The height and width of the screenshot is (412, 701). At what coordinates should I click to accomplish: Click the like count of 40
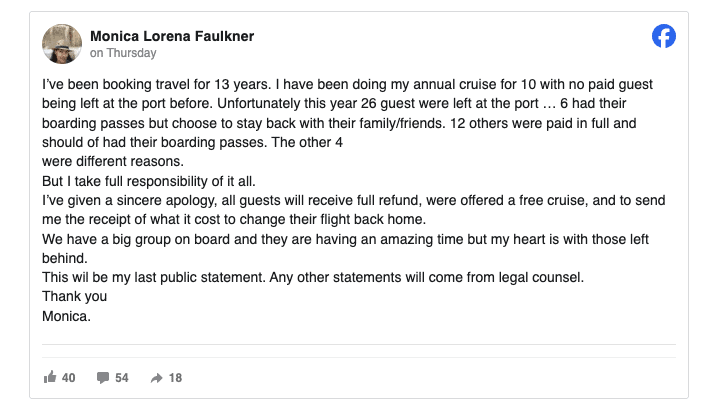pos(68,378)
